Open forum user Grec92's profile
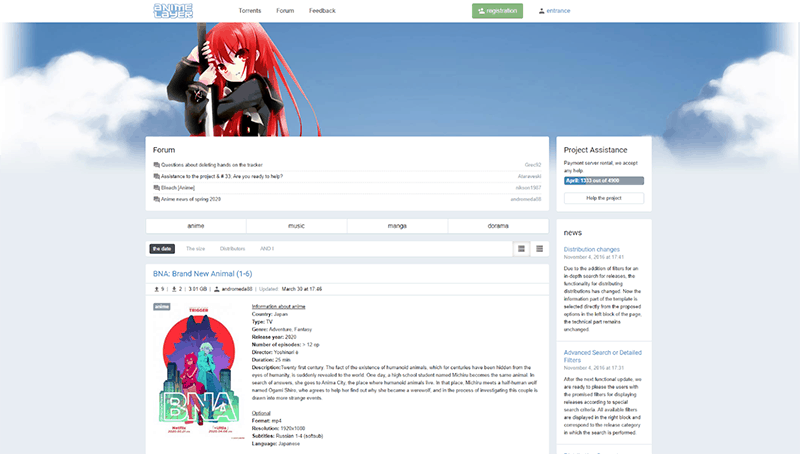The height and width of the screenshot is (454, 800). pos(533,165)
